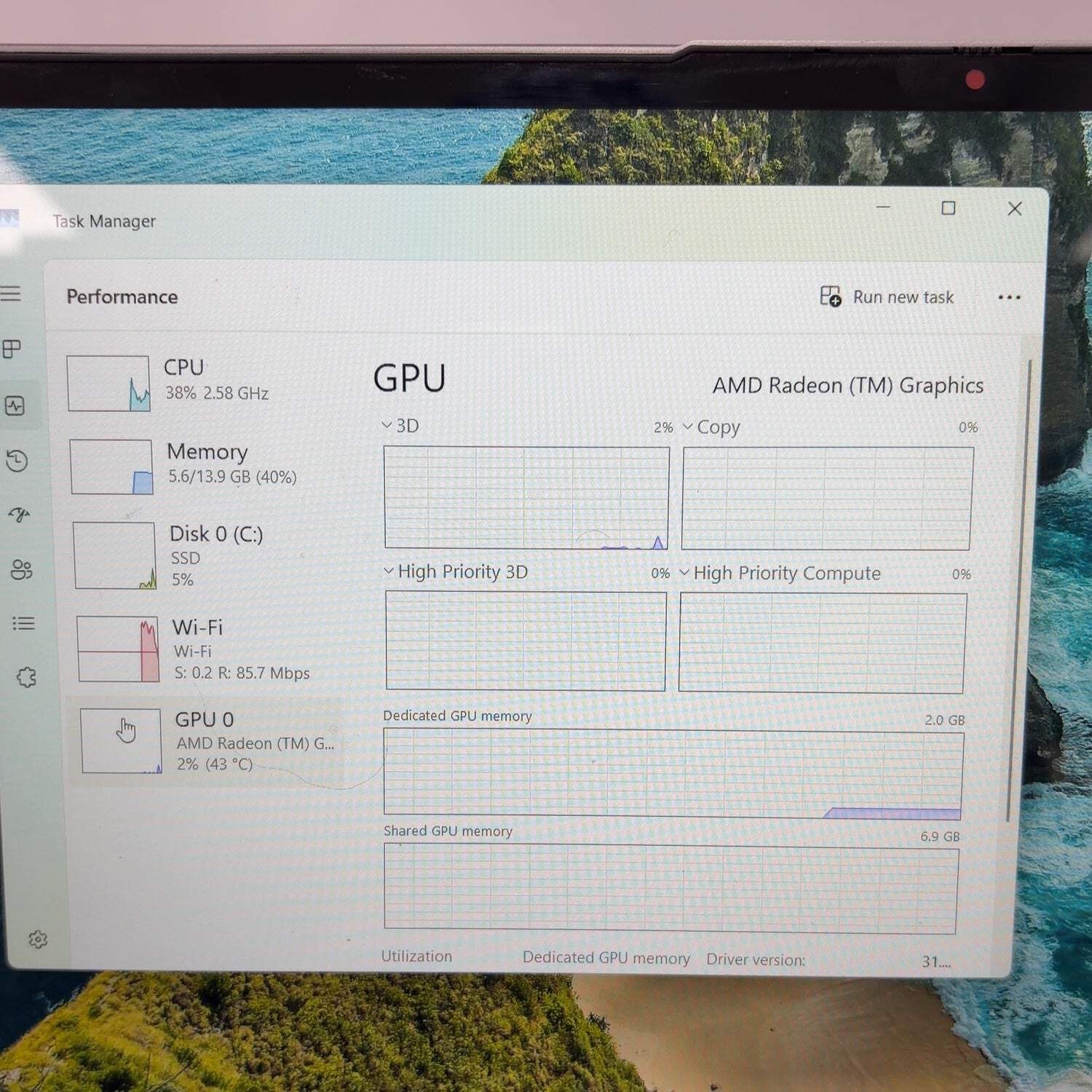Click the Utilization label

[x=416, y=957]
